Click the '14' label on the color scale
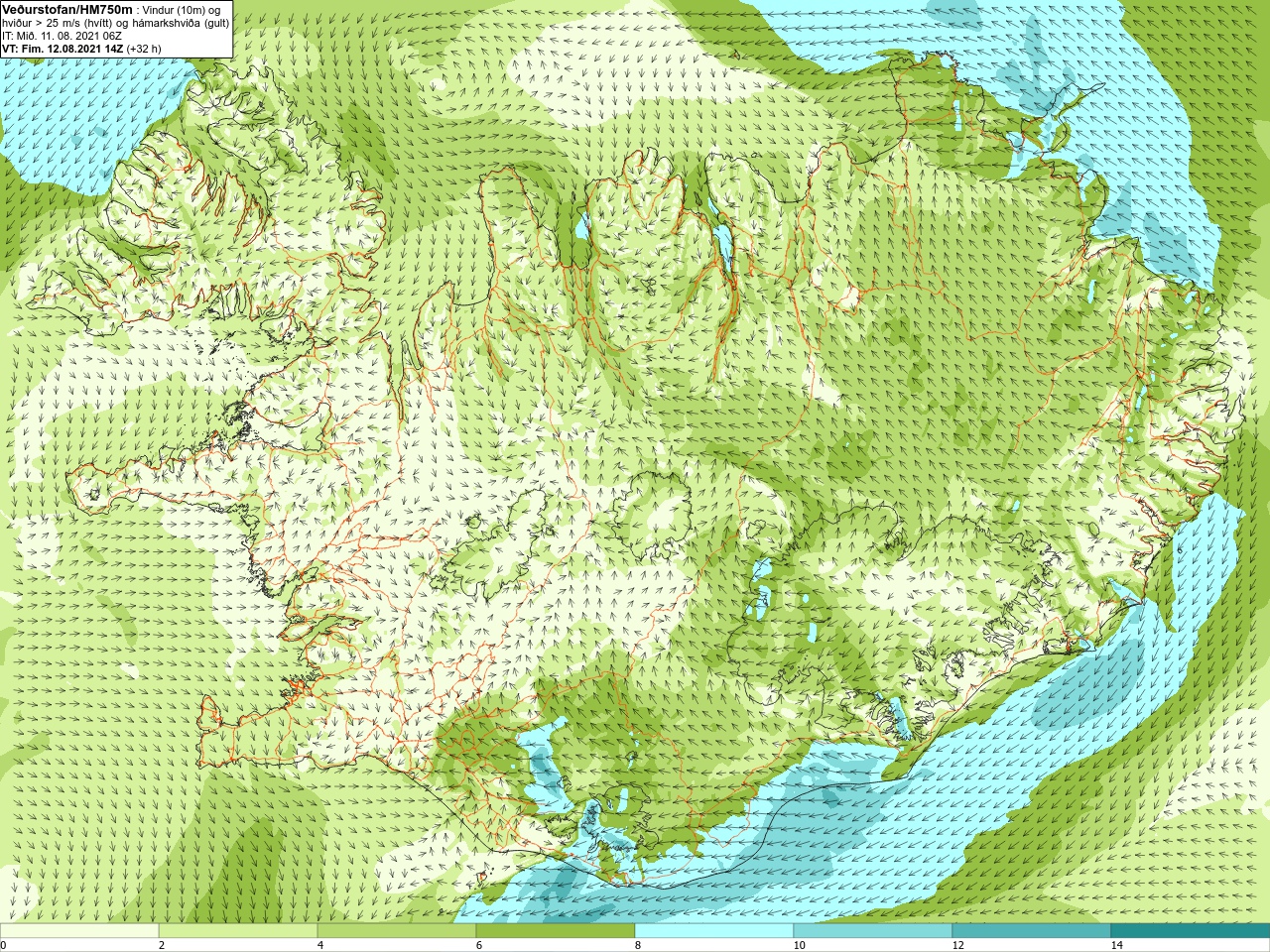The image size is (1270, 952). [1116, 945]
